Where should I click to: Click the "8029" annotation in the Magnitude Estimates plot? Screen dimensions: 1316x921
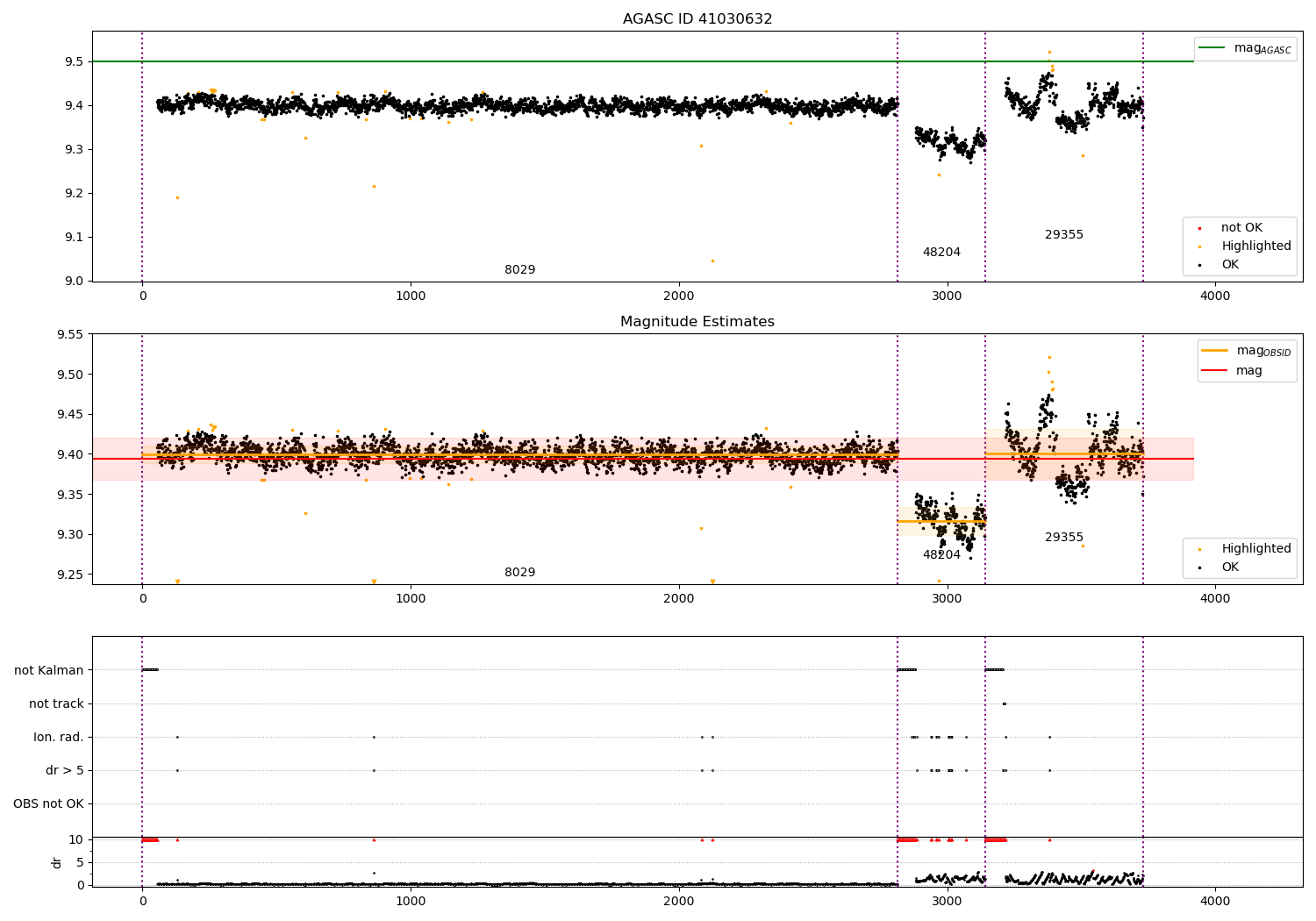[x=520, y=573]
